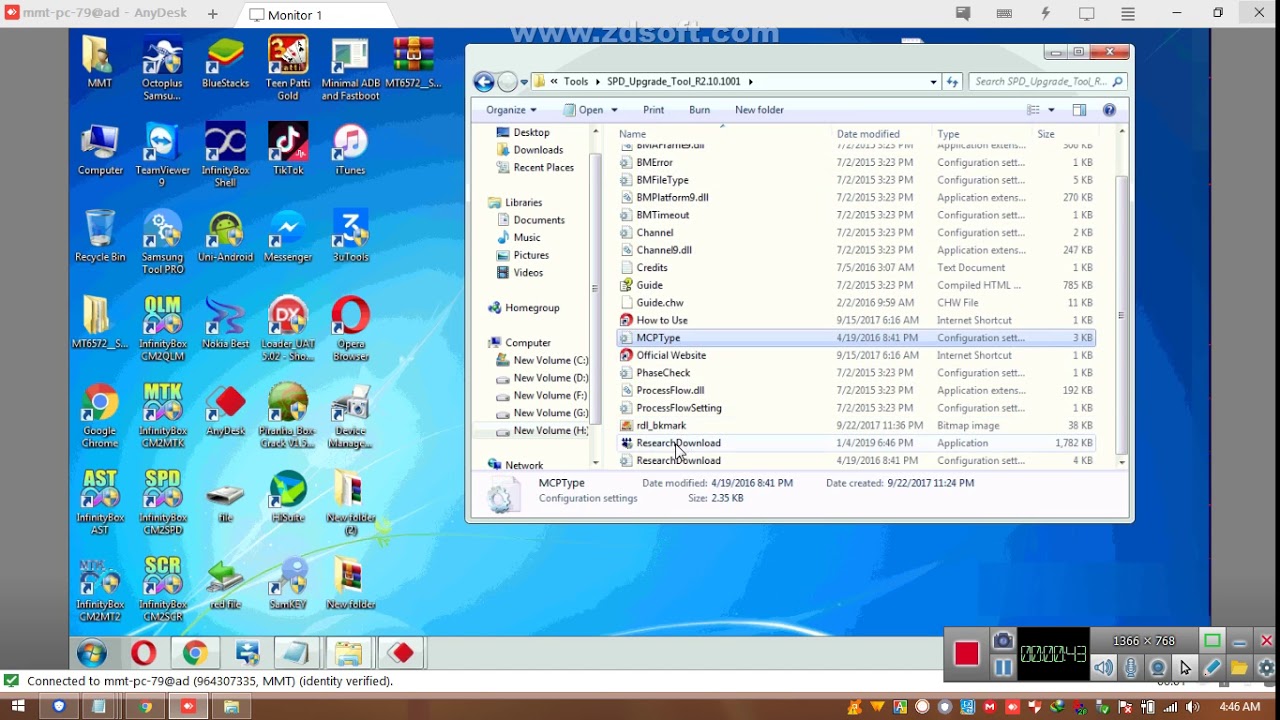Toggle webcam capture in the recorder
The image size is (1280, 720).
1158,668
